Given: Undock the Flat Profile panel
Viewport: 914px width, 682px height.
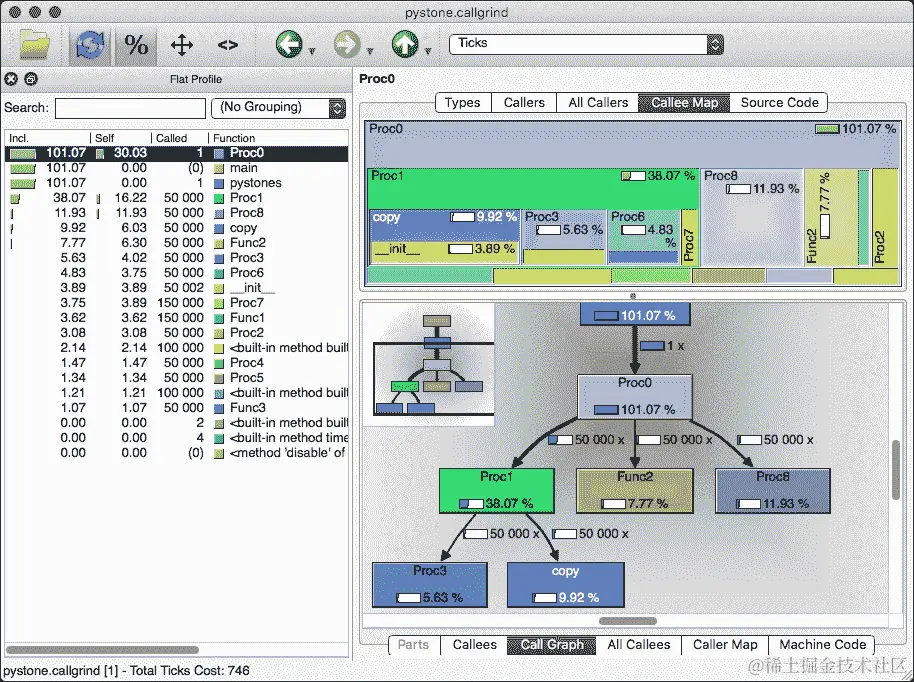Looking at the screenshot, I should pos(31,79).
